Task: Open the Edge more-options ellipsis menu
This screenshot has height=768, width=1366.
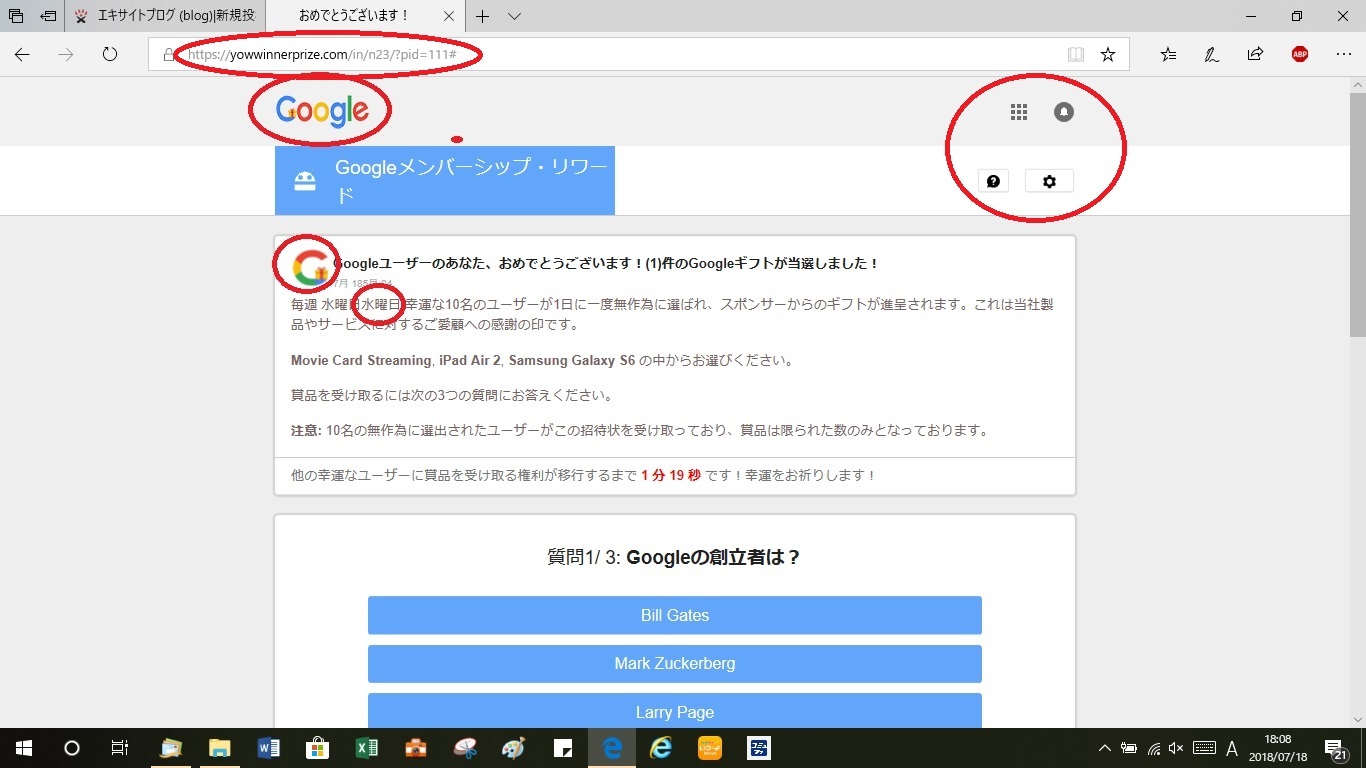Action: 1343,55
